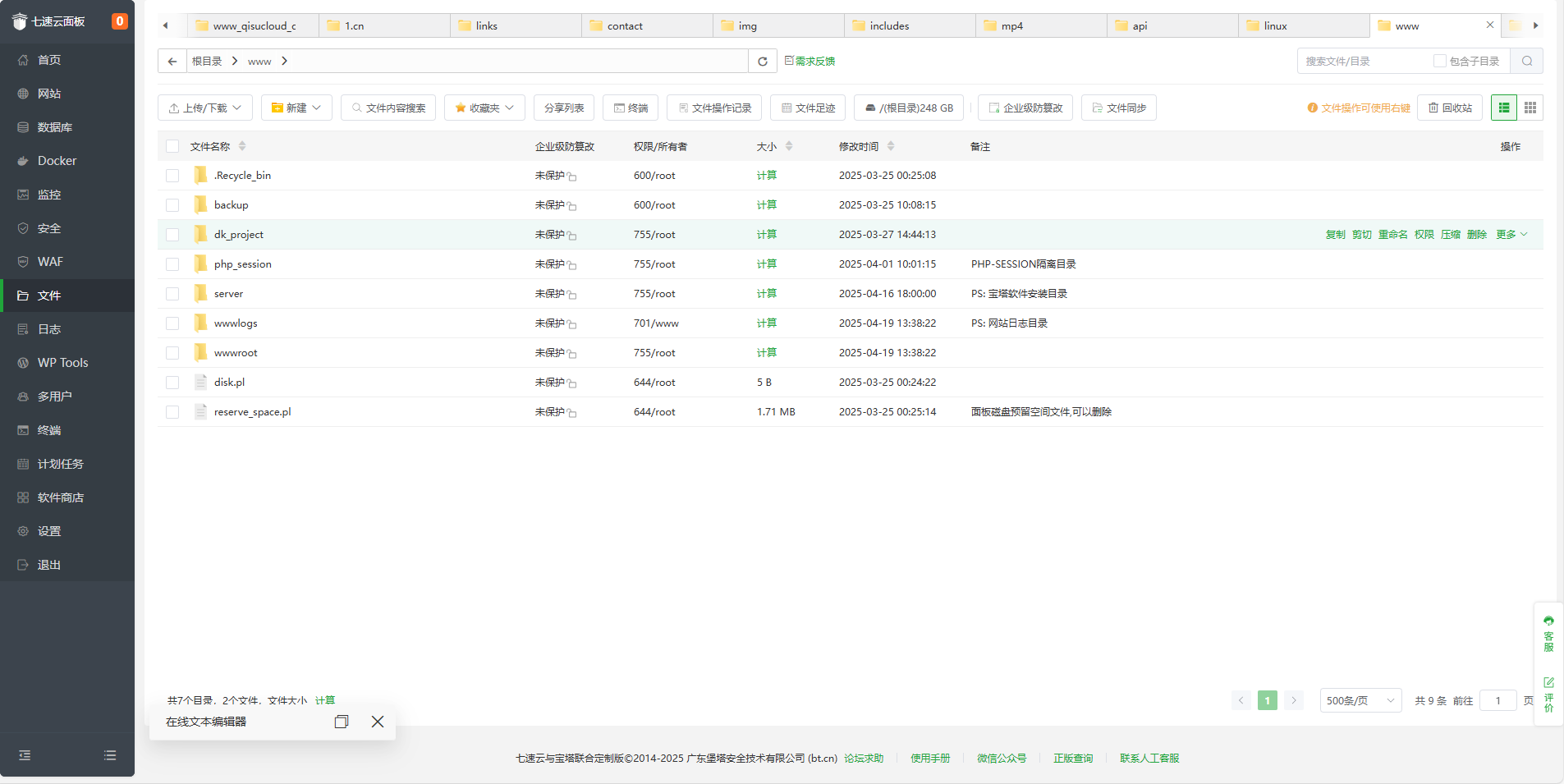Expand the 收藏夹 favorites dropdown
Image resolution: width=1564 pixels, height=784 pixels.
484,108
